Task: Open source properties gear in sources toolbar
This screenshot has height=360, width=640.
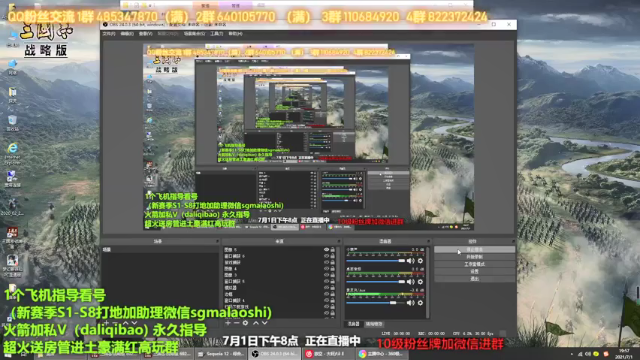Action: pos(245,323)
